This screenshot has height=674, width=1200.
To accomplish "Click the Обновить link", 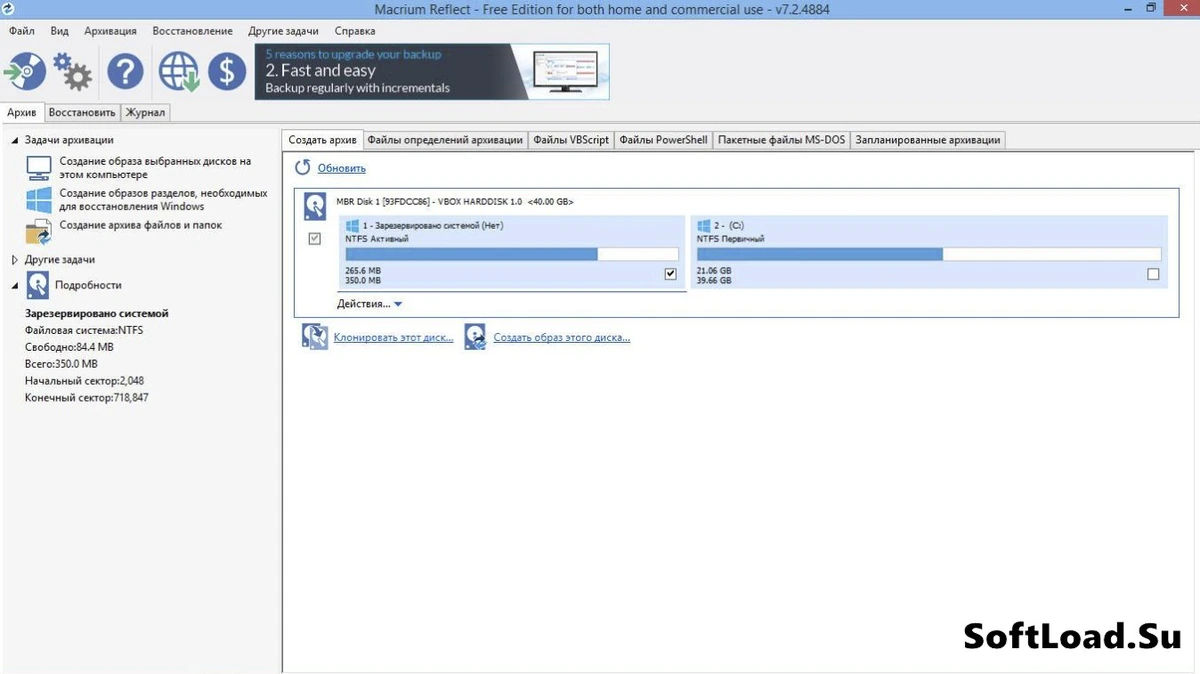I will tap(342, 169).
